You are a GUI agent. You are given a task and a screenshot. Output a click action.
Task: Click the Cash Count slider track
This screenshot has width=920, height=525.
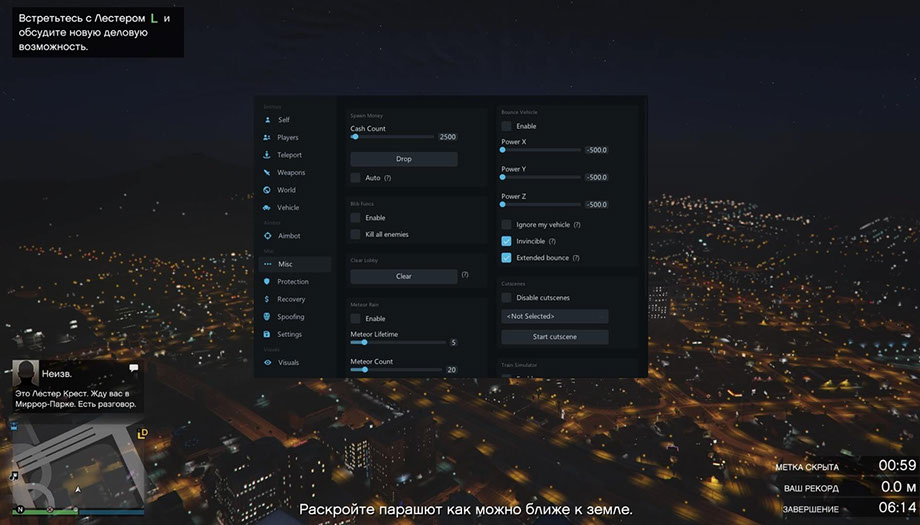click(392, 137)
